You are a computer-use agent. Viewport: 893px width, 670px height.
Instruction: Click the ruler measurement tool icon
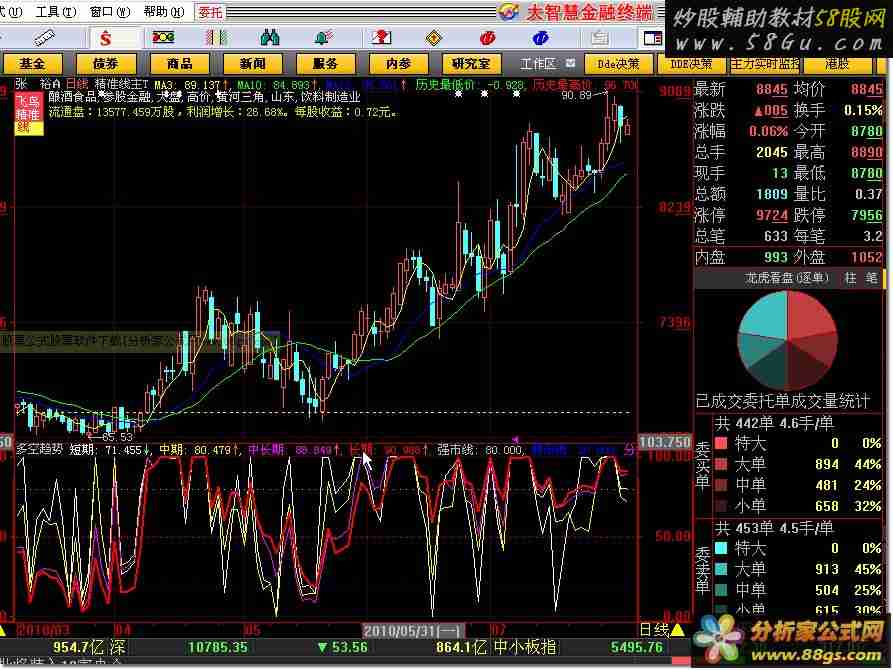(x=44, y=38)
